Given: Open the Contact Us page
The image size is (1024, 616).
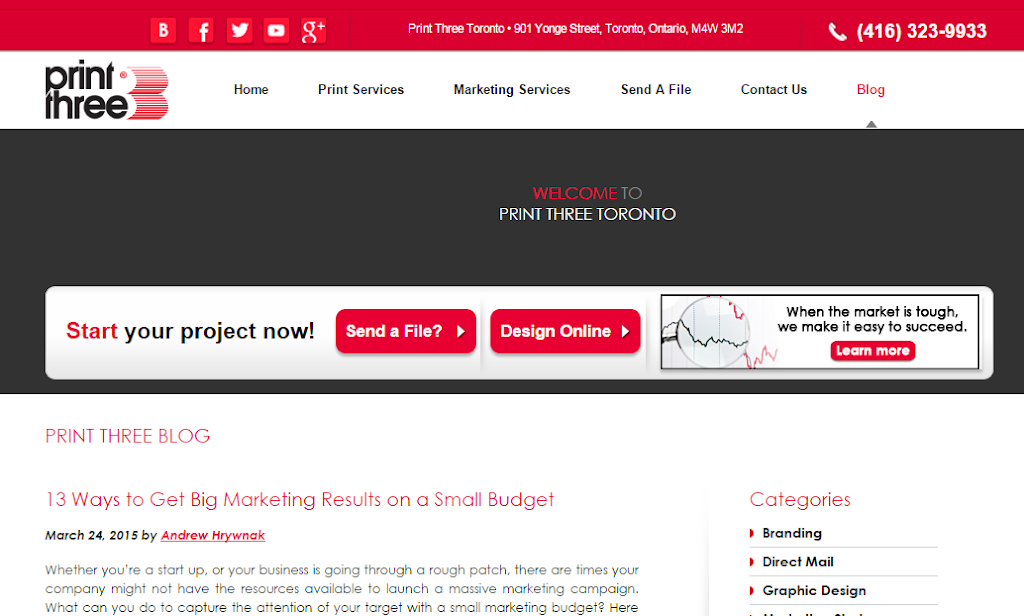Looking at the screenshot, I should 774,89.
